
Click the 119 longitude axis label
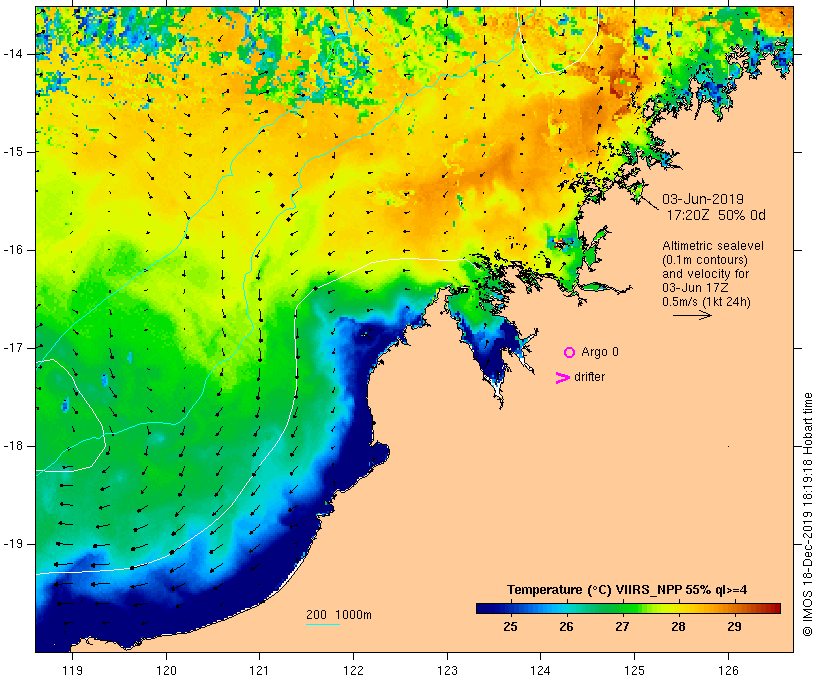pyautogui.click(x=72, y=670)
